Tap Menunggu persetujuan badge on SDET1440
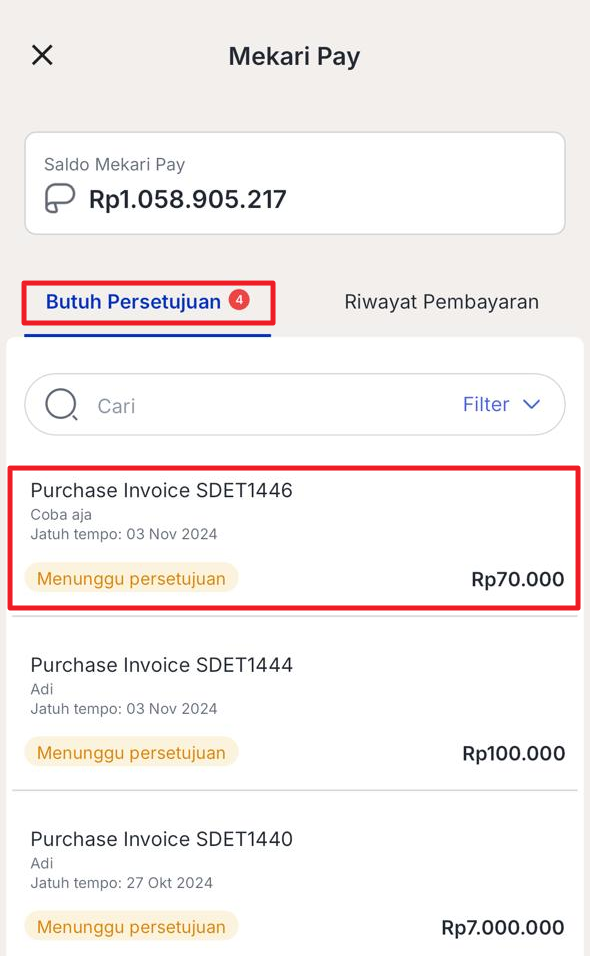 [131, 927]
